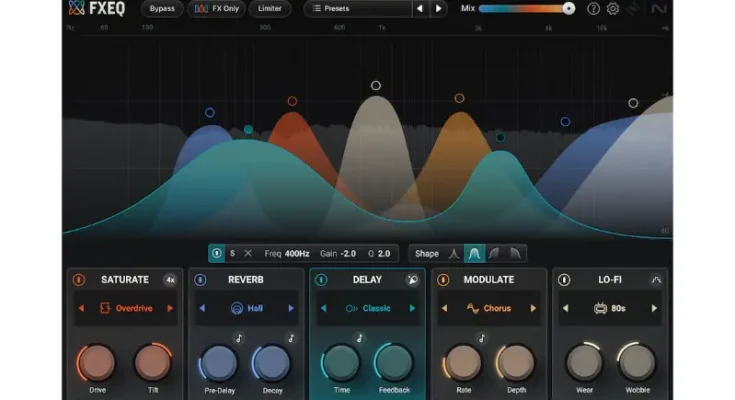Switch to next Delay type after Classic
This screenshot has height=400, width=735.
[x=412, y=308]
